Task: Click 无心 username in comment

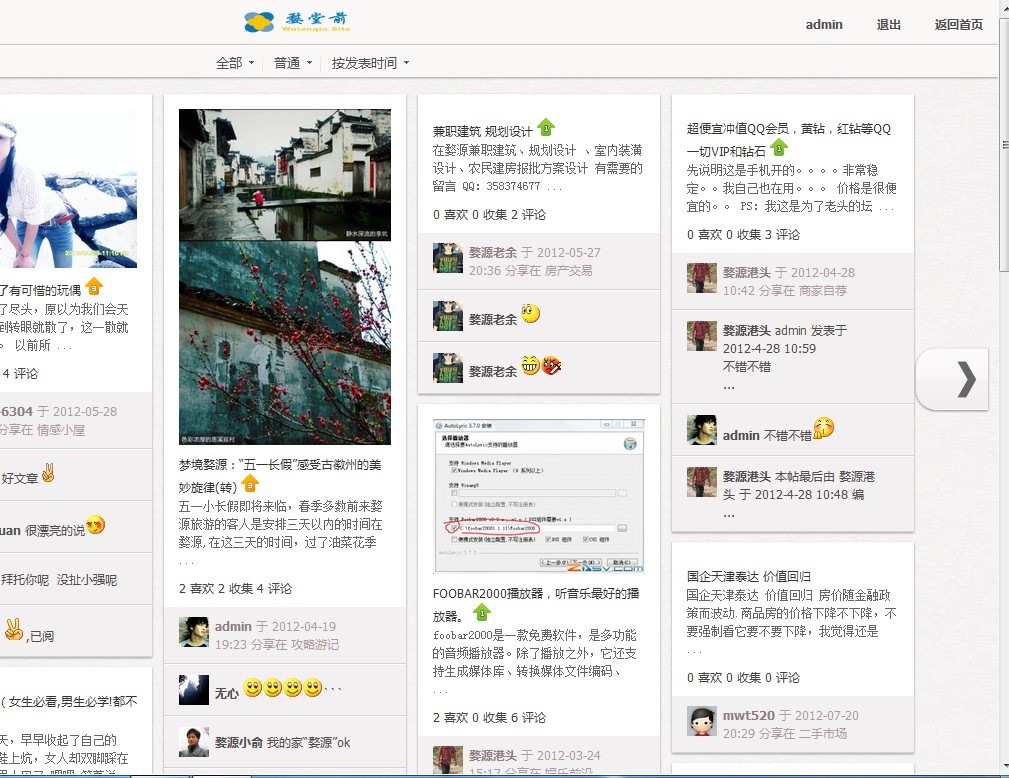Action: pyautogui.click(x=227, y=694)
